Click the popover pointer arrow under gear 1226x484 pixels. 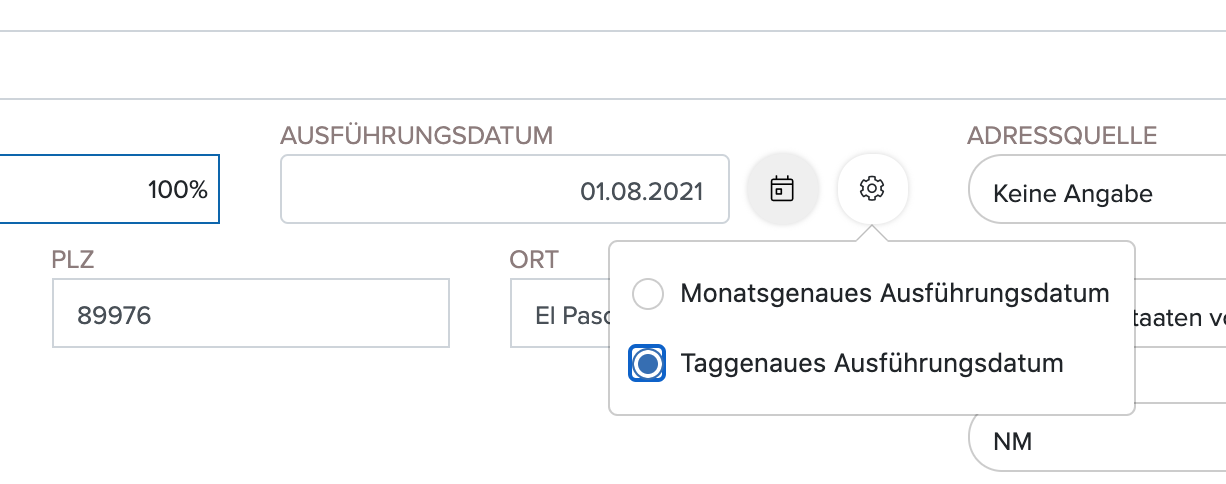[x=873, y=234]
